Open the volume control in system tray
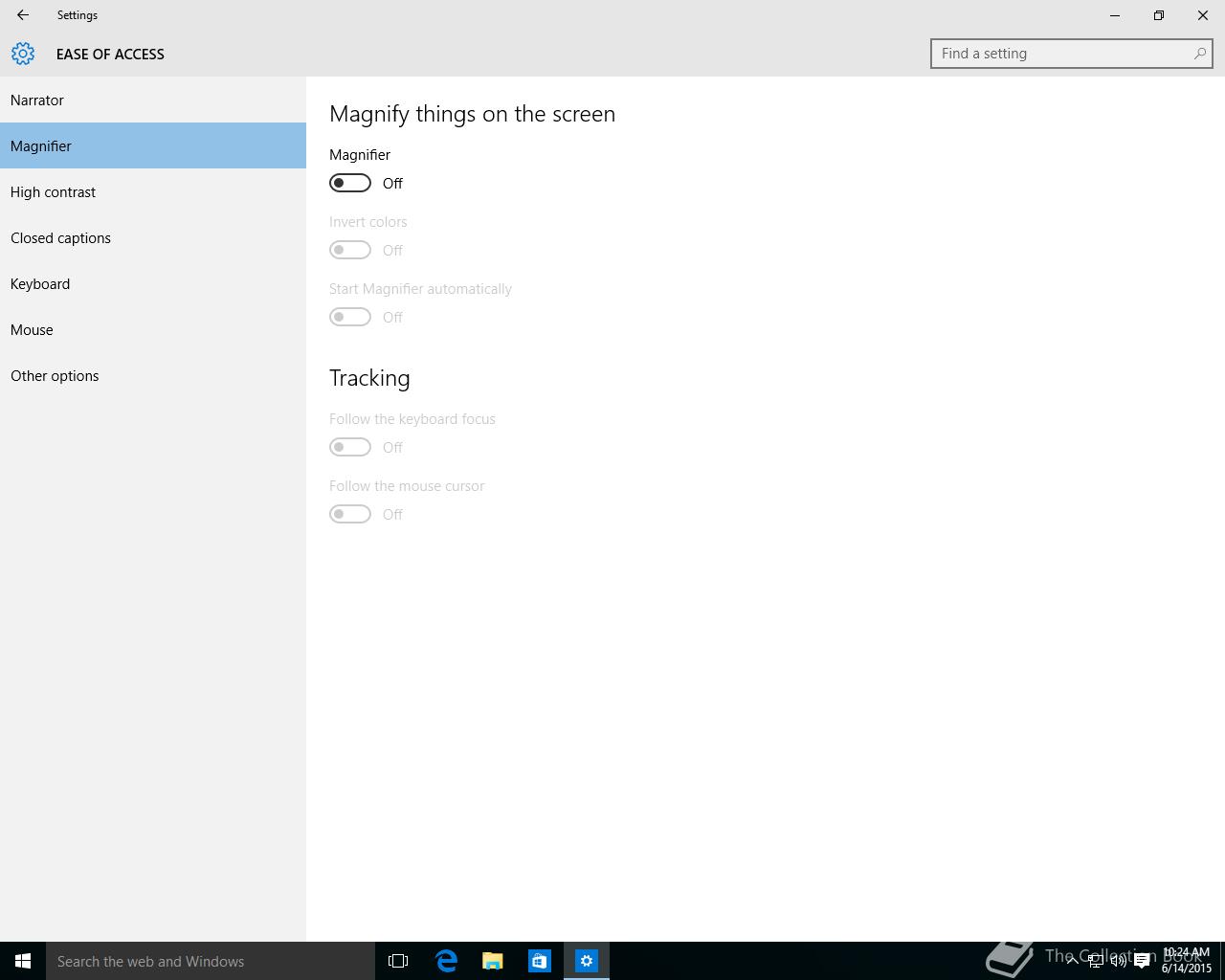 [1118, 961]
